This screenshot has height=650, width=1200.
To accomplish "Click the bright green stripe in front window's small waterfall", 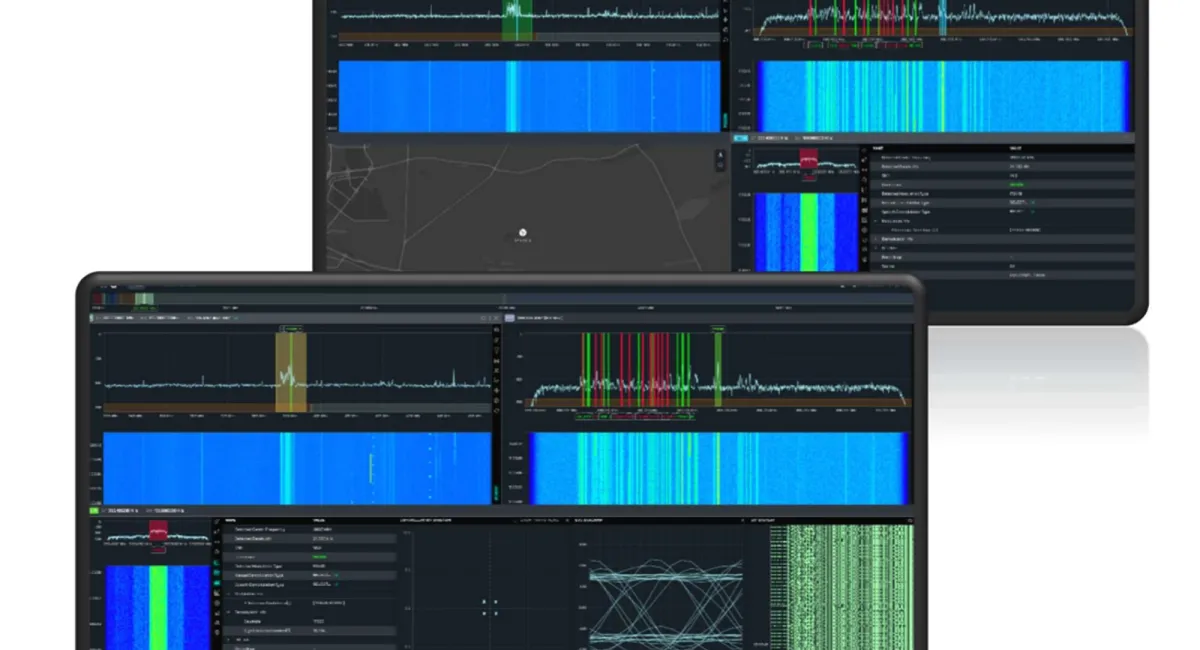I will click(x=160, y=607).
